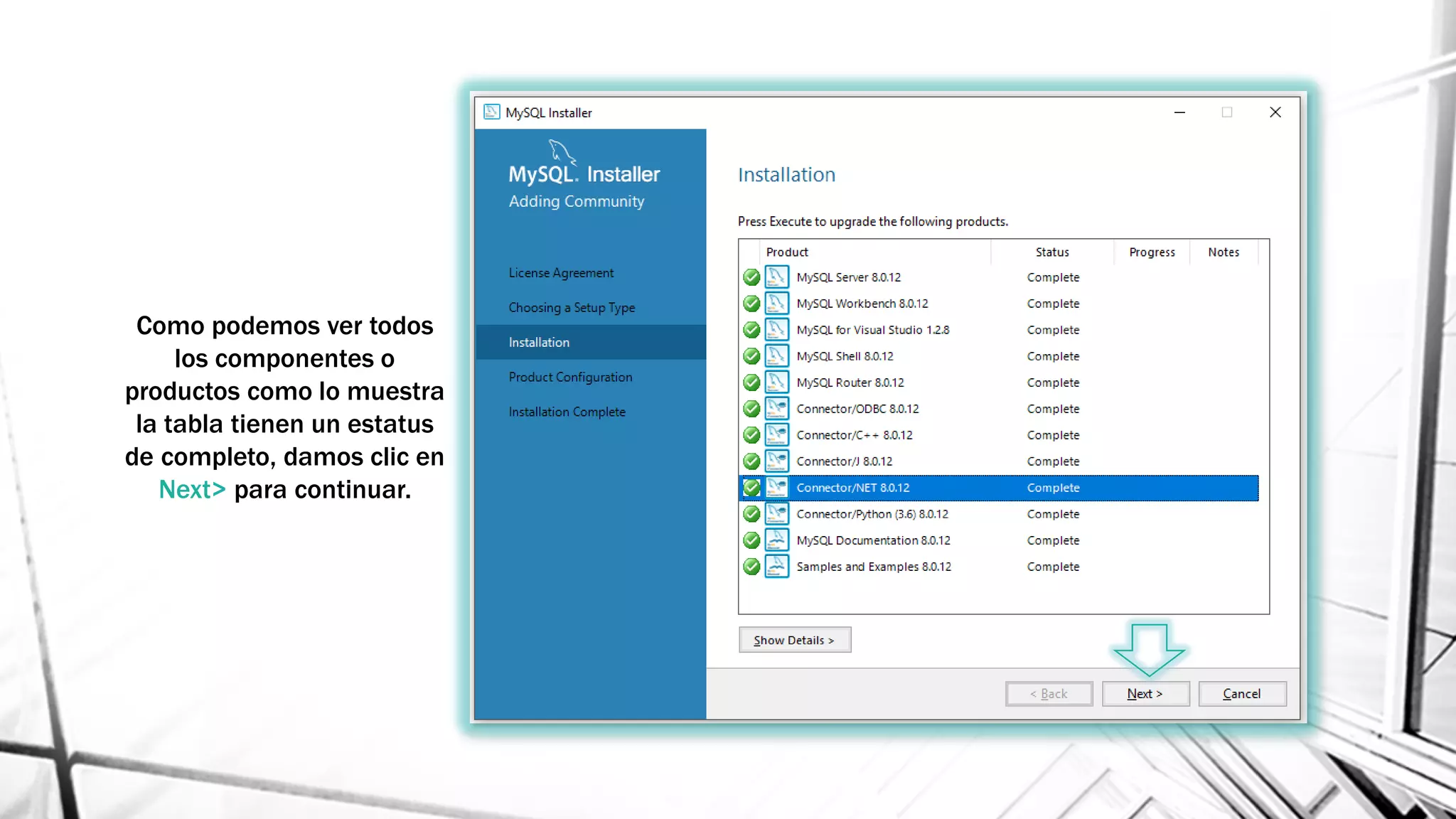Open Installation Complete step in sidebar
The width and height of the screenshot is (1456, 819).
567,412
